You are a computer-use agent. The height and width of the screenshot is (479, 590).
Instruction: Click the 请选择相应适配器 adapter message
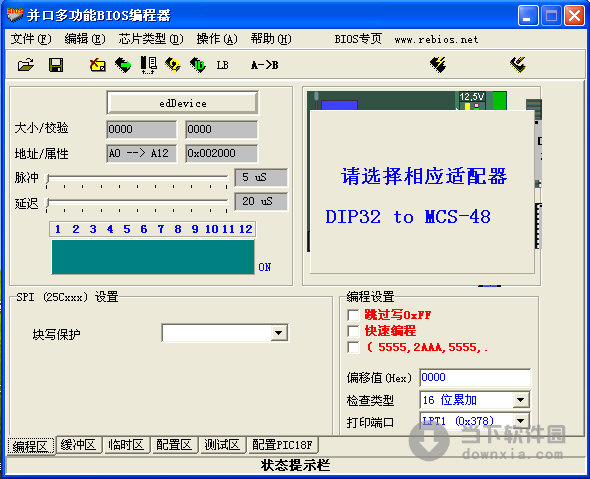[424, 176]
